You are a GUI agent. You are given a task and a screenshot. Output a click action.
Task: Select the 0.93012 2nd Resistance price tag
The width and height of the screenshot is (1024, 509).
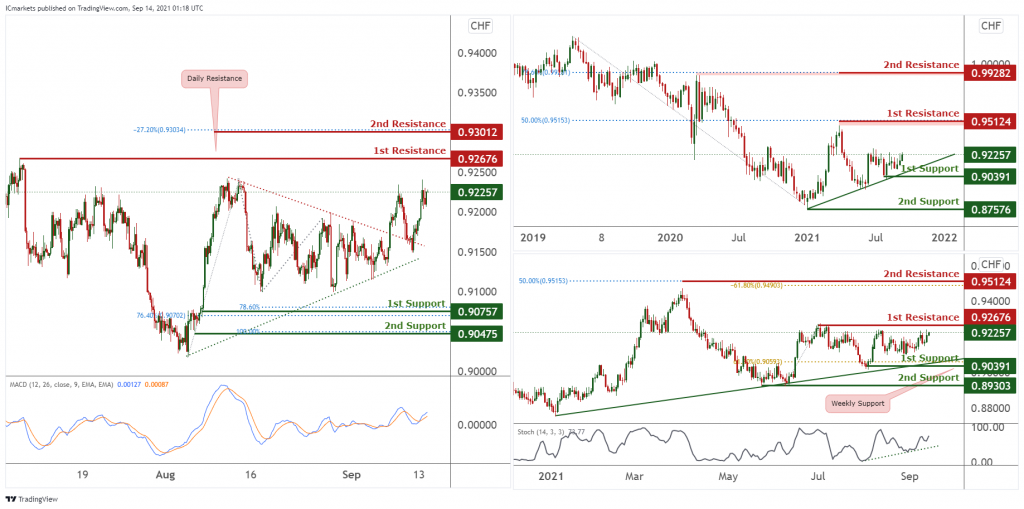[478, 133]
